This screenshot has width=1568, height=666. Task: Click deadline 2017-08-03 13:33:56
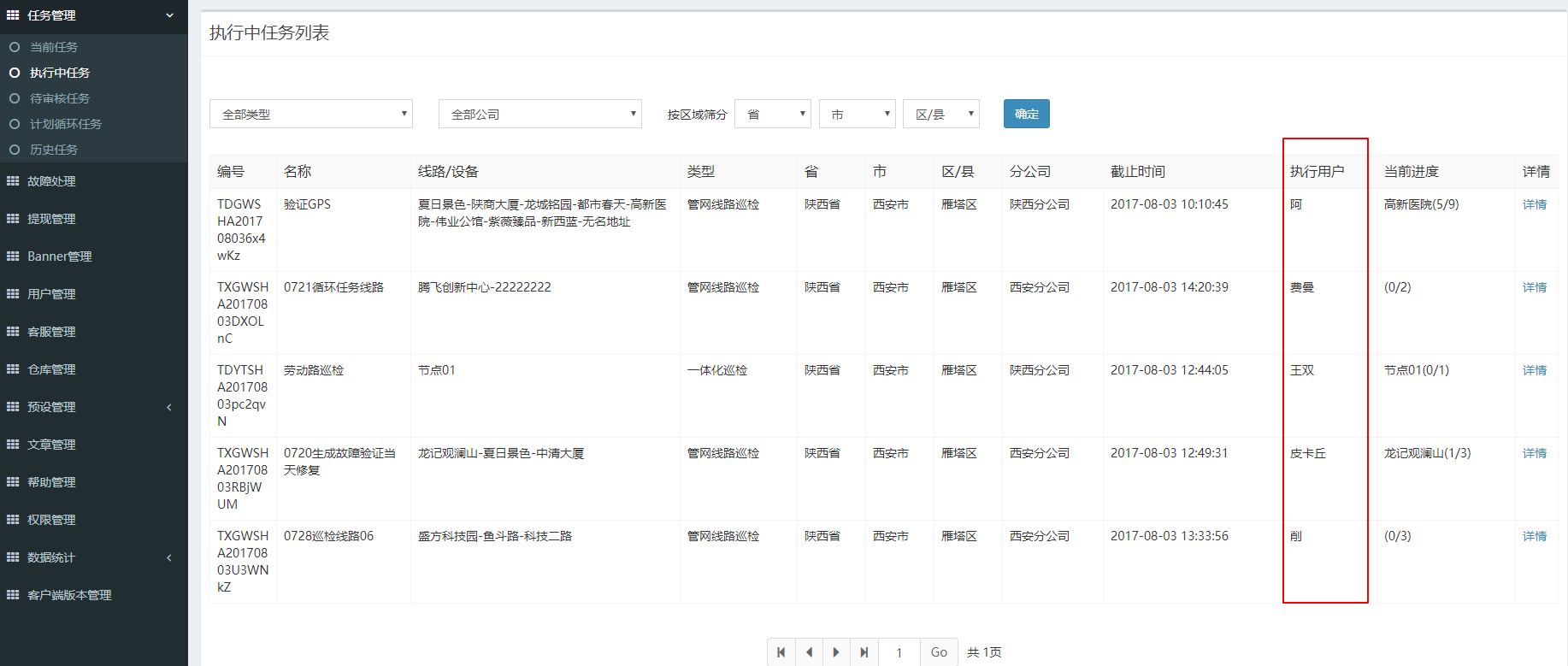coord(1169,536)
